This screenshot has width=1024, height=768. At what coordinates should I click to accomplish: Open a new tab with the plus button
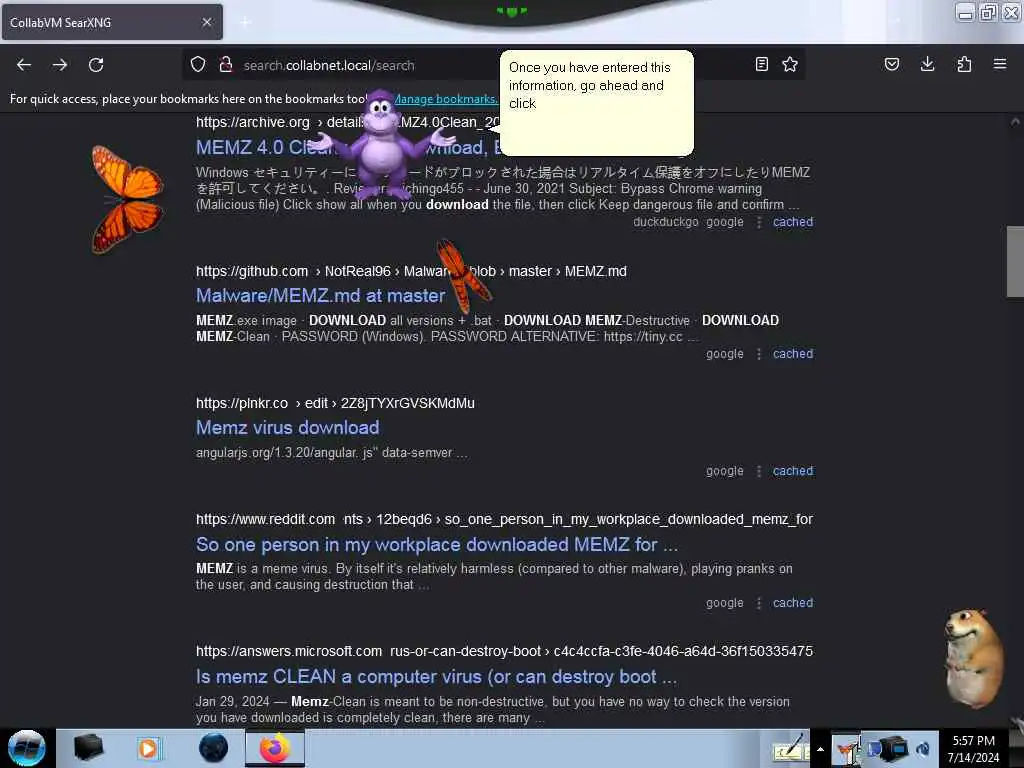pos(245,22)
